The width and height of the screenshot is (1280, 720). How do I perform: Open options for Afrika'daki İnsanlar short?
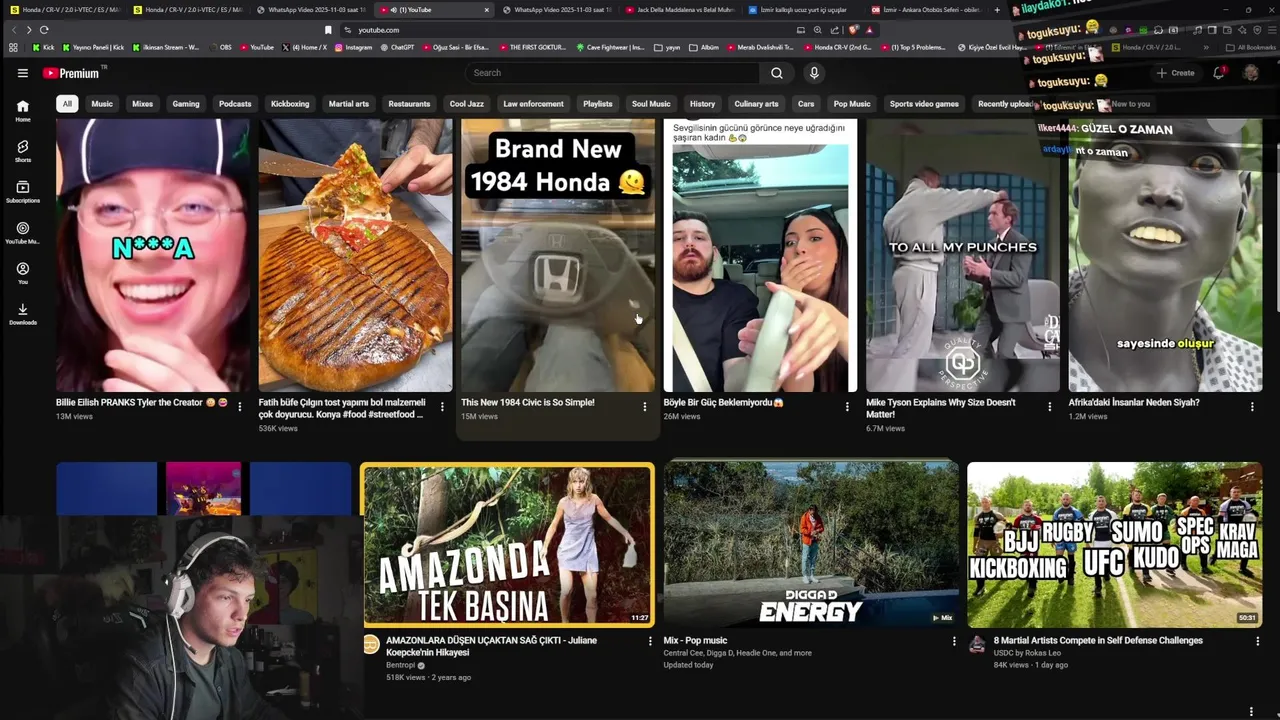(1252, 407)
